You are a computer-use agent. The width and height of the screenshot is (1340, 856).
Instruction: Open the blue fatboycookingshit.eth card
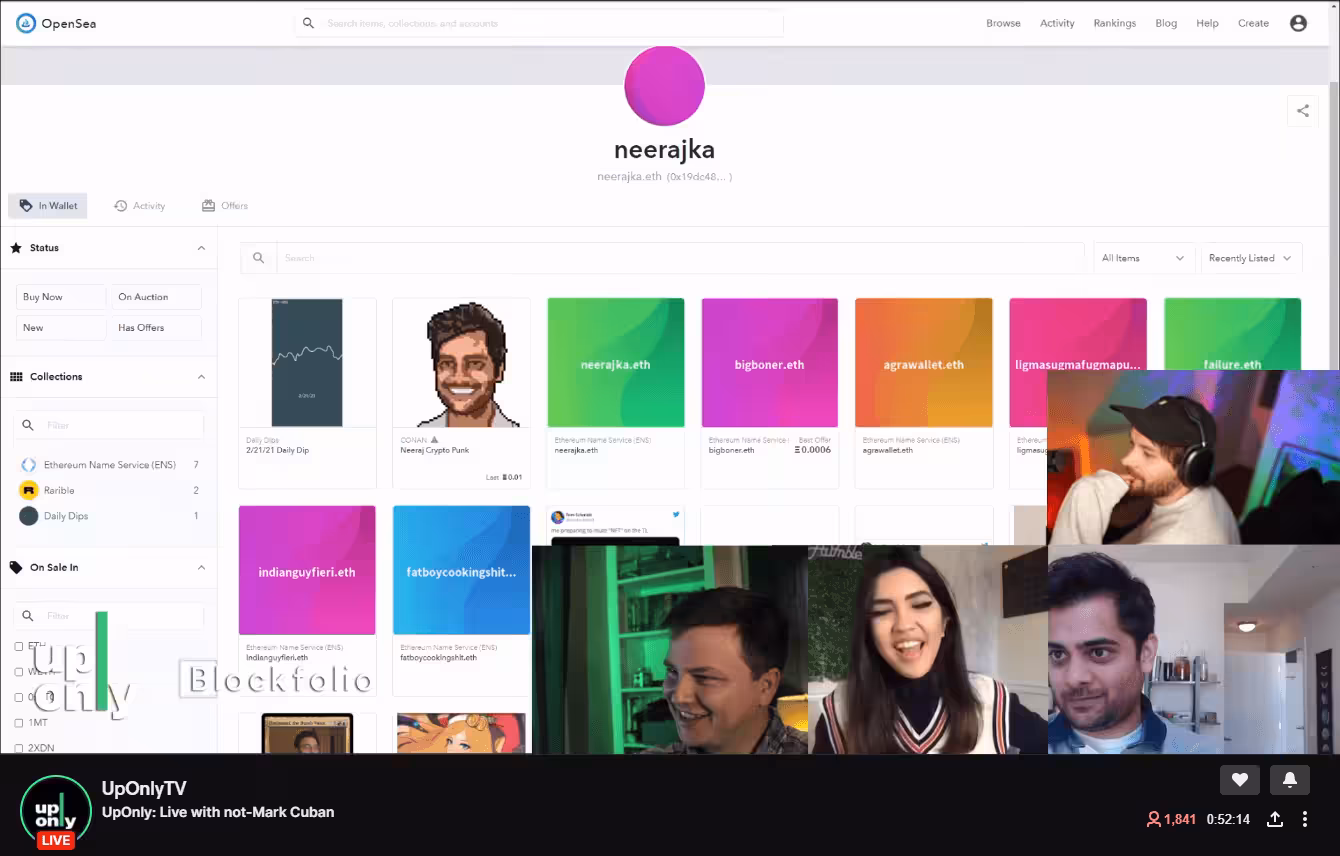point(461,600)
